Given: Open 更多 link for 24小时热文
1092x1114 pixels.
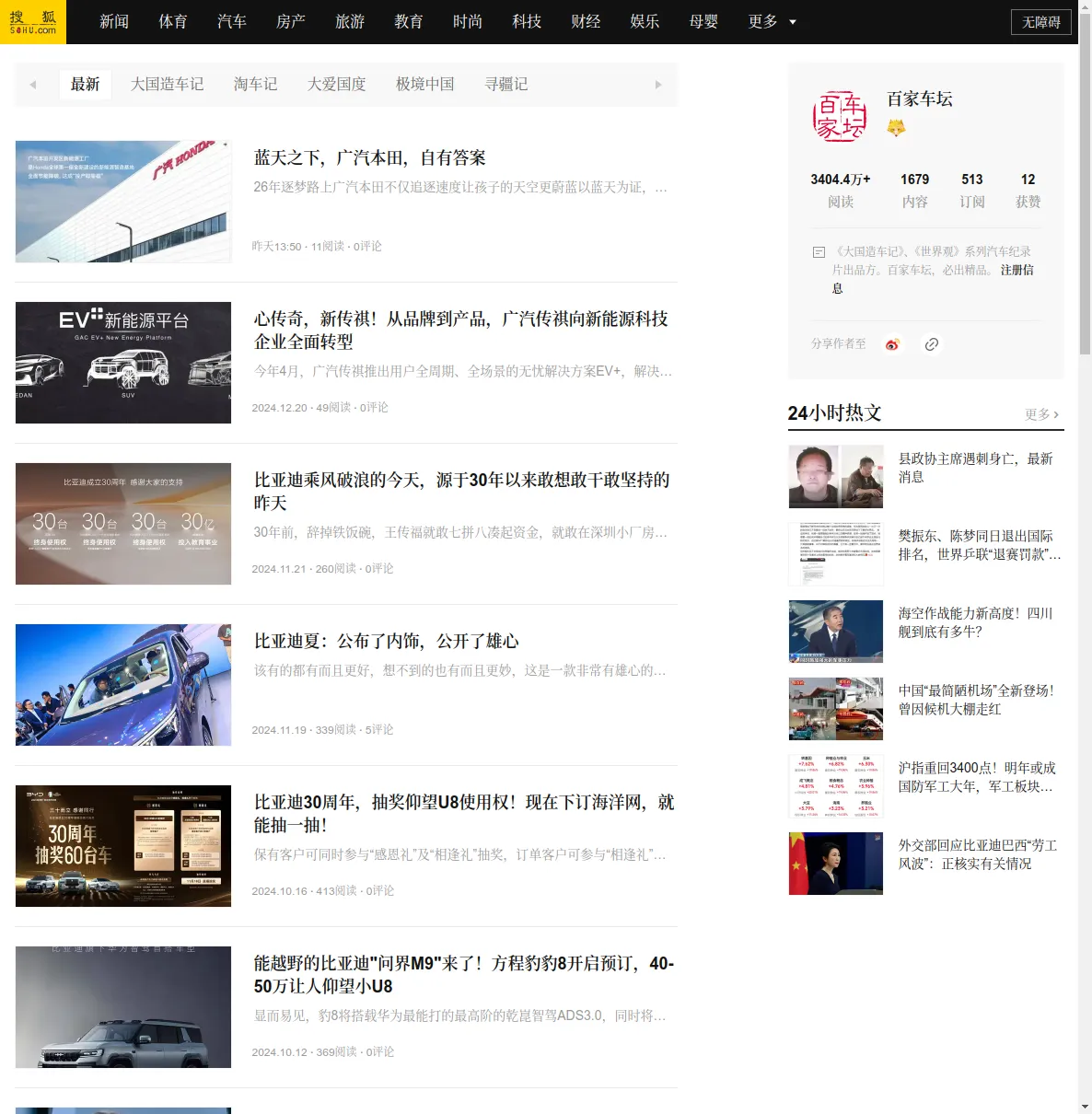Looking at the screenshot, I should 1042,414.
